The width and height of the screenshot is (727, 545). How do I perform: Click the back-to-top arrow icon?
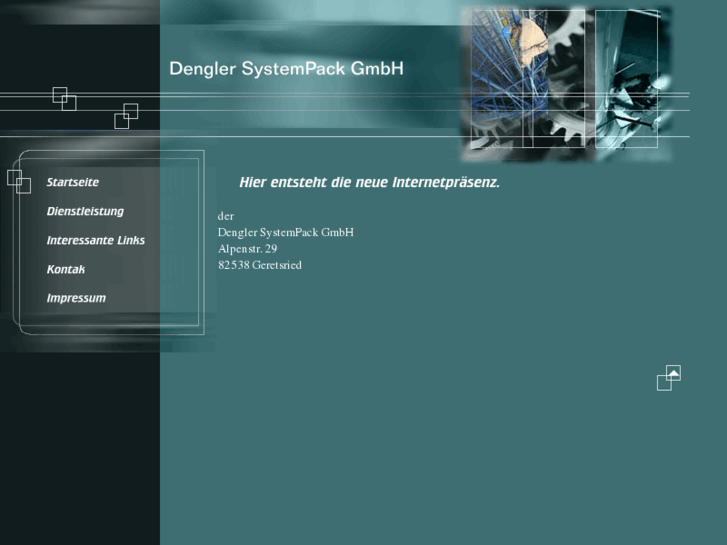pyautogui.click(x=669, y=378)
